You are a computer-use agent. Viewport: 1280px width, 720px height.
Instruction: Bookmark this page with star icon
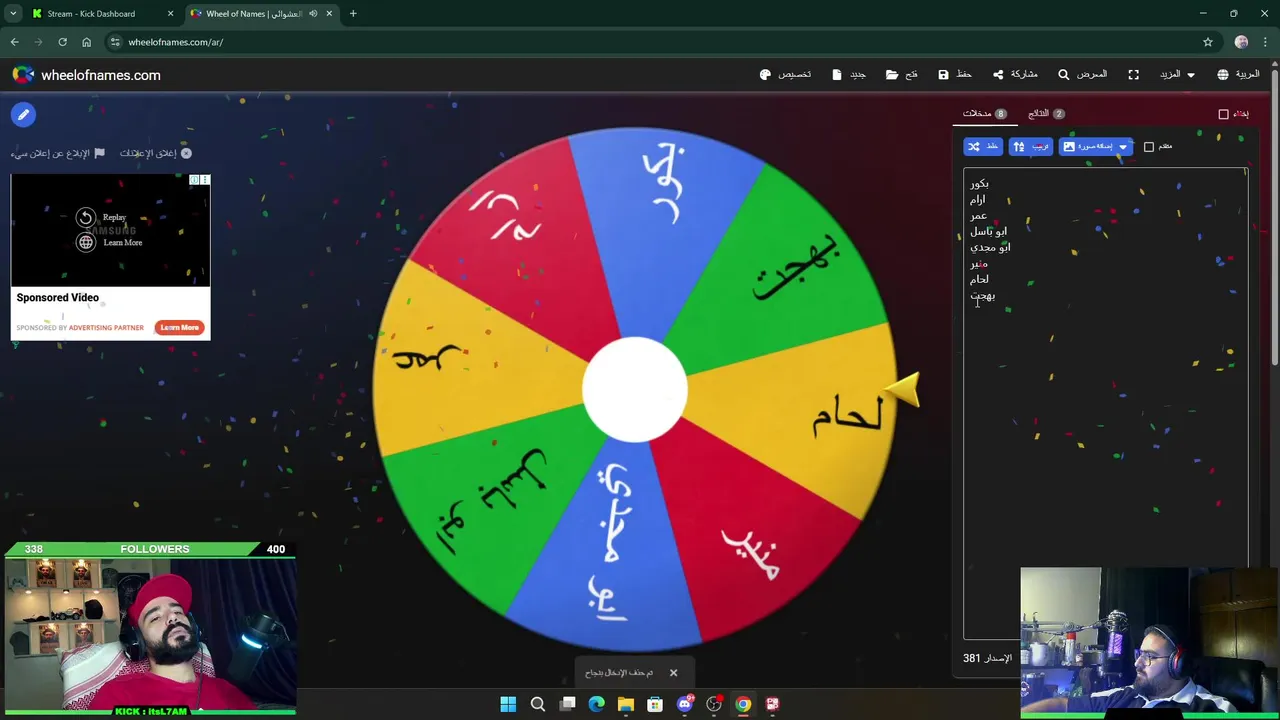1208,42
